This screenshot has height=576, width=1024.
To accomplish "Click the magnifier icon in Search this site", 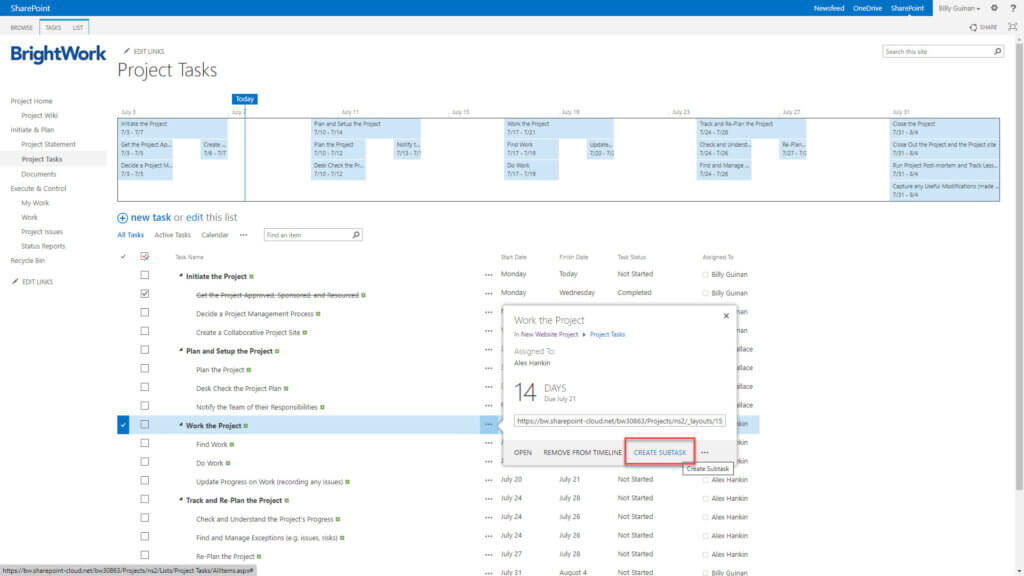I will coord(997,50).
